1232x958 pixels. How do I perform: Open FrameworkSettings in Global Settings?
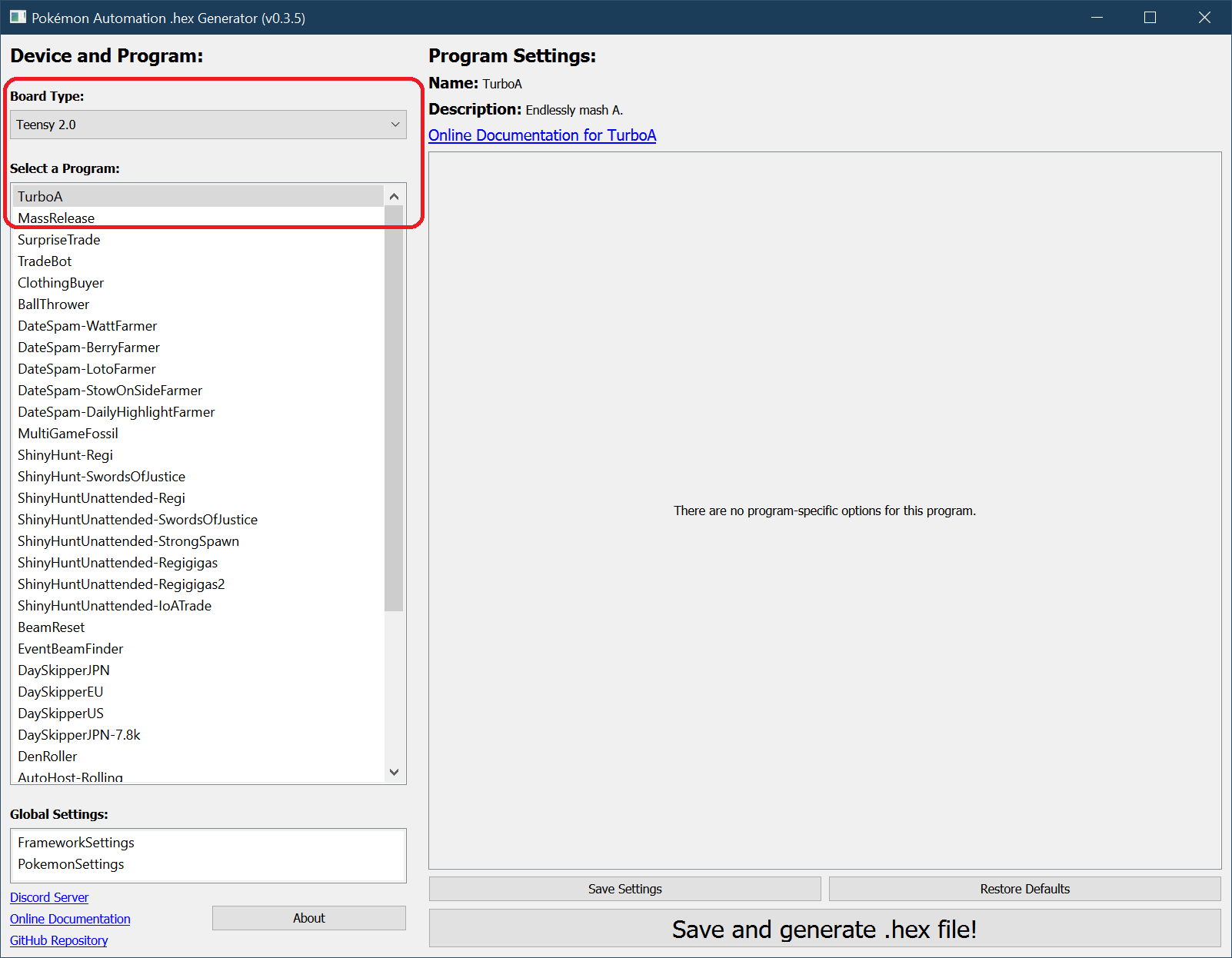point(208,842)
